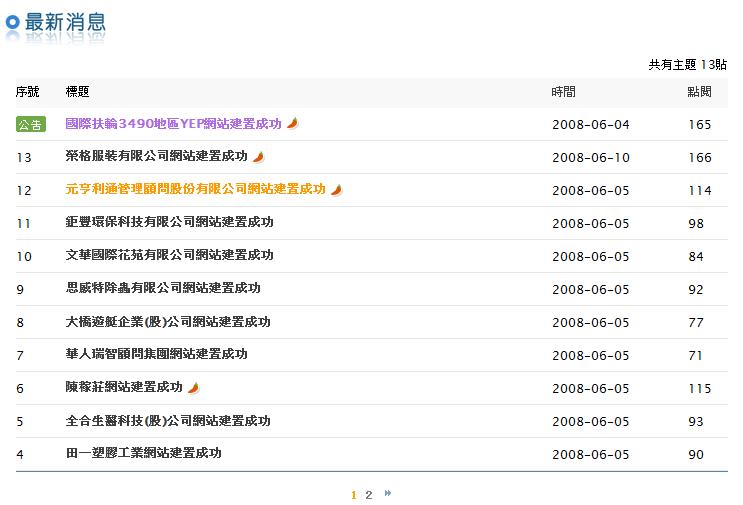Click the blue circle icon beside 最新消息

(13, 22)
